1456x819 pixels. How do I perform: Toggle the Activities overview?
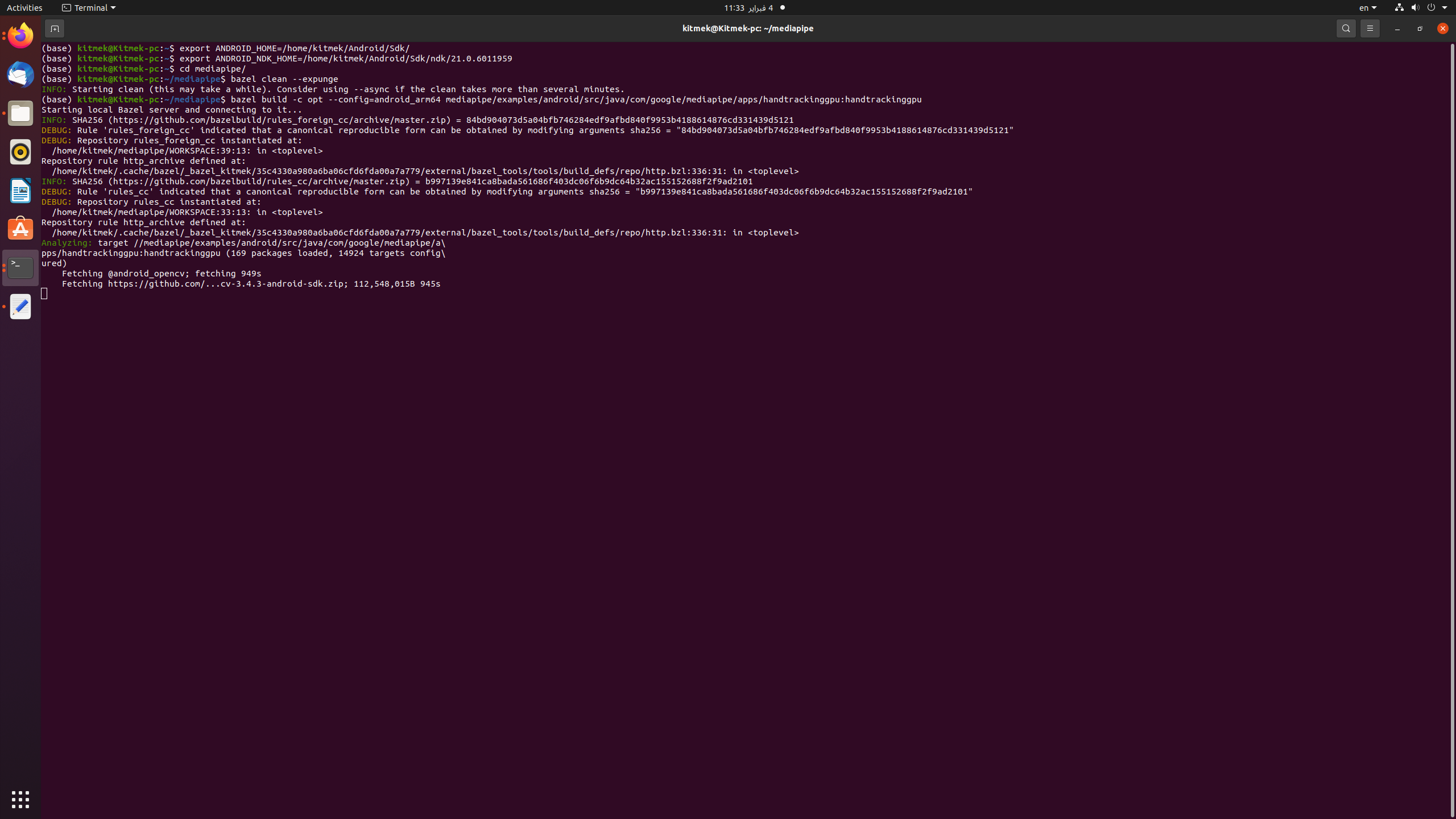[24, 7]
